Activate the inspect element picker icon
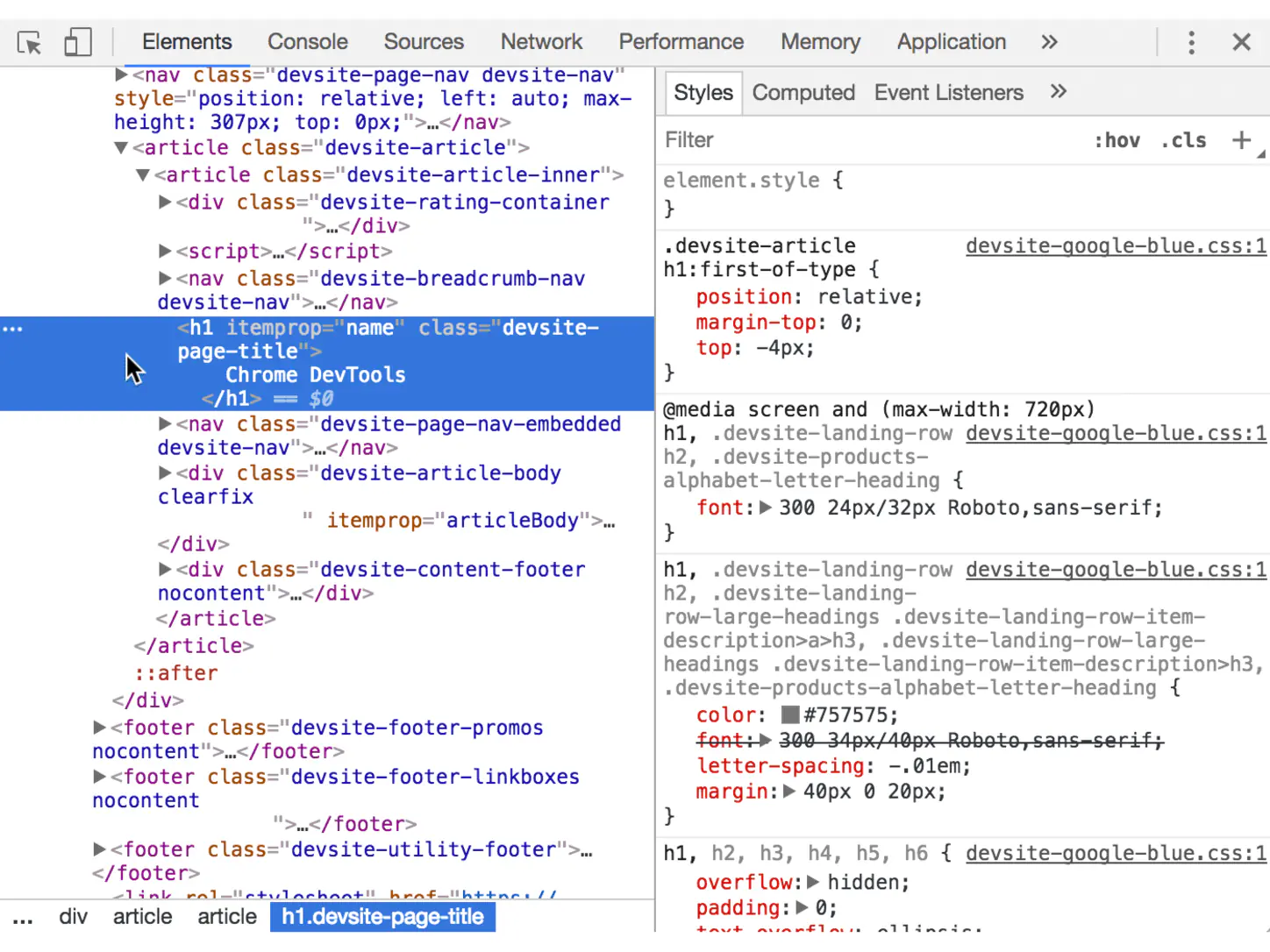This screenshot has width=1270, height=952. 29,42
